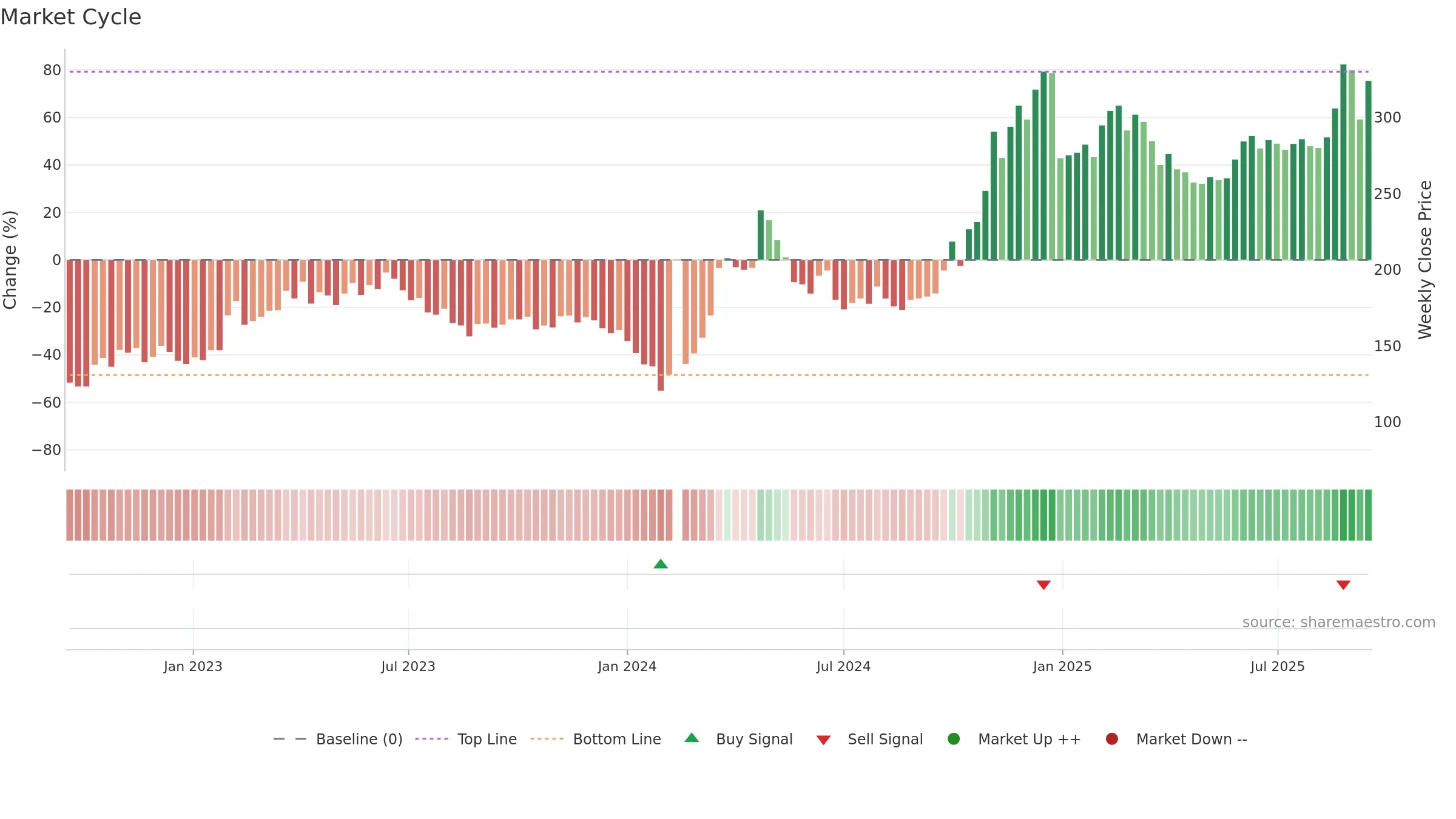This screenshot has width=1456, height=819.
Task: Click the red Sell Signal legend triangle icon
Action: click(x=823, y=740)
